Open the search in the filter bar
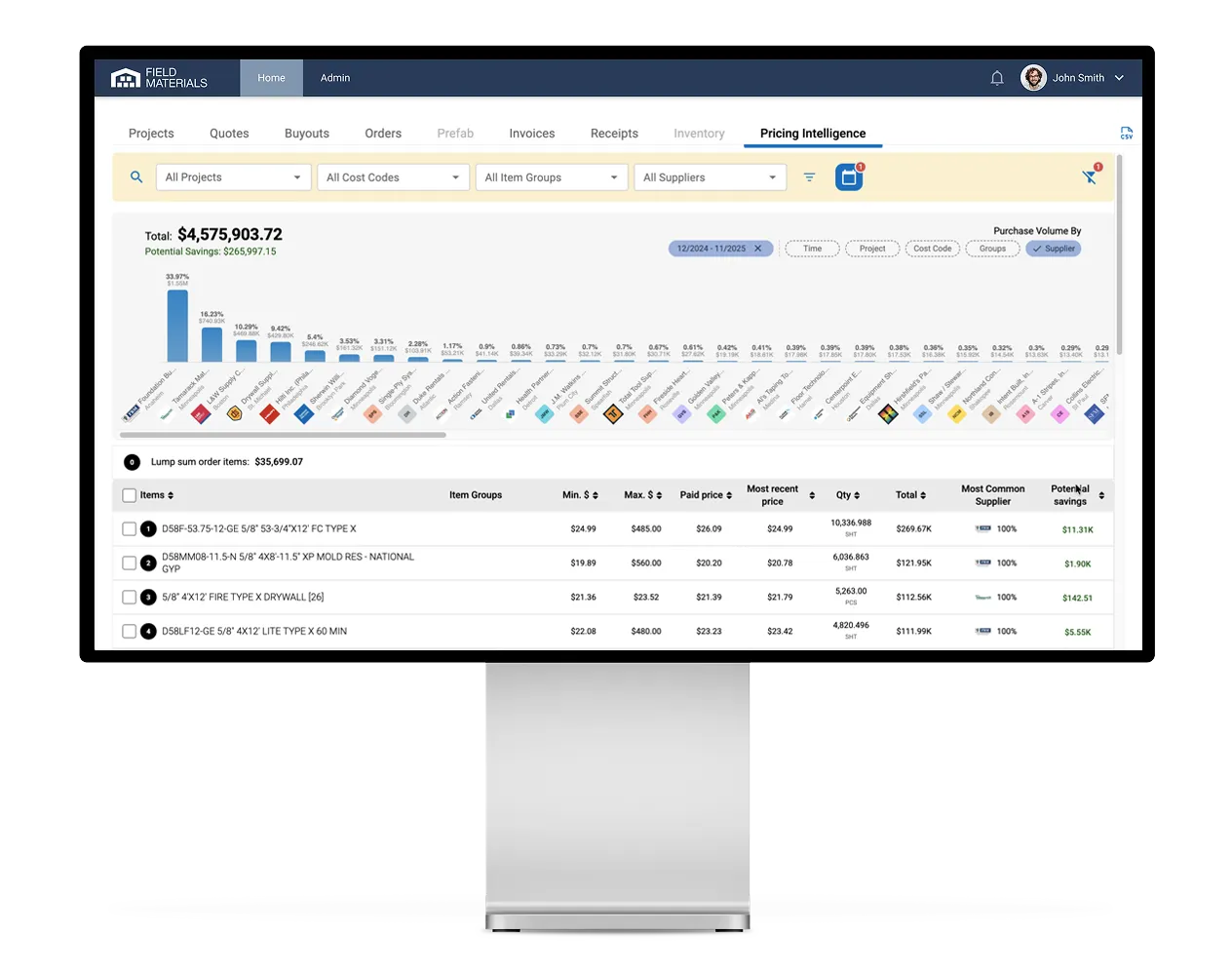Image resolution: width=1232 pixels, height=972 pixels. coord(136,177)
